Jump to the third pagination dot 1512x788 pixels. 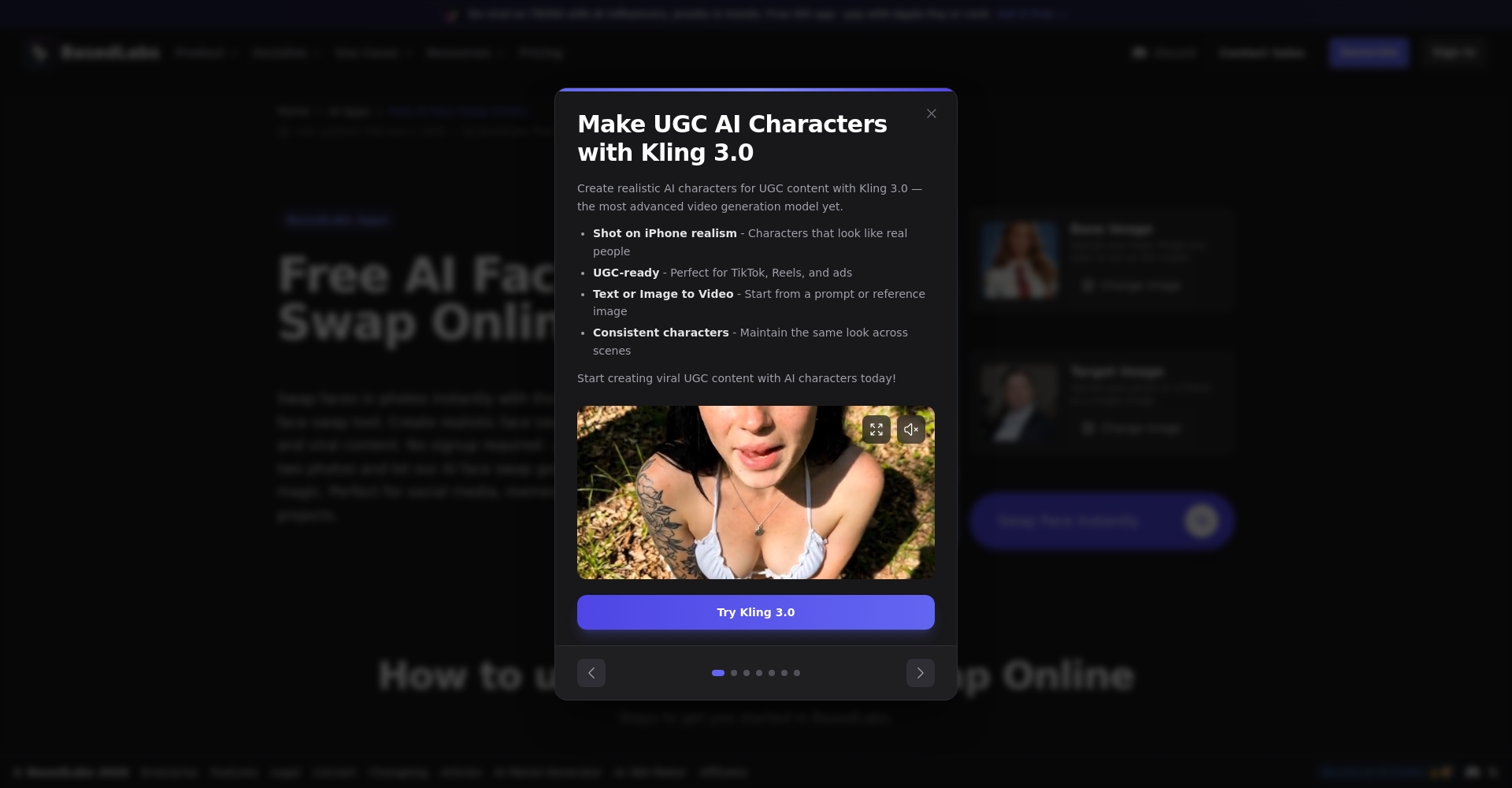(747, 673)
